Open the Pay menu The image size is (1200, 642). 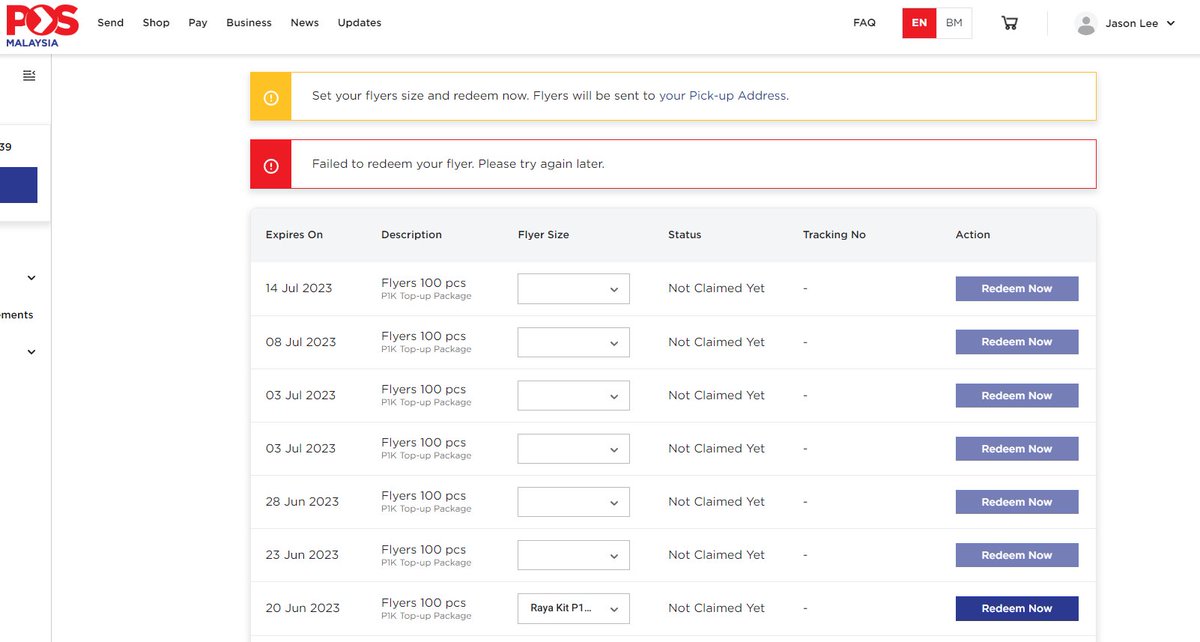[198, 23]
